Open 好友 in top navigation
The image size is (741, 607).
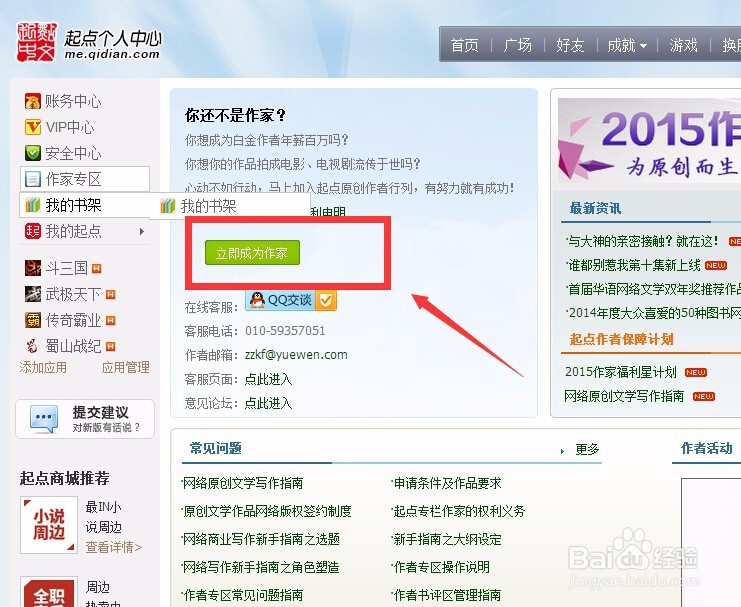(x=570, y=45)
